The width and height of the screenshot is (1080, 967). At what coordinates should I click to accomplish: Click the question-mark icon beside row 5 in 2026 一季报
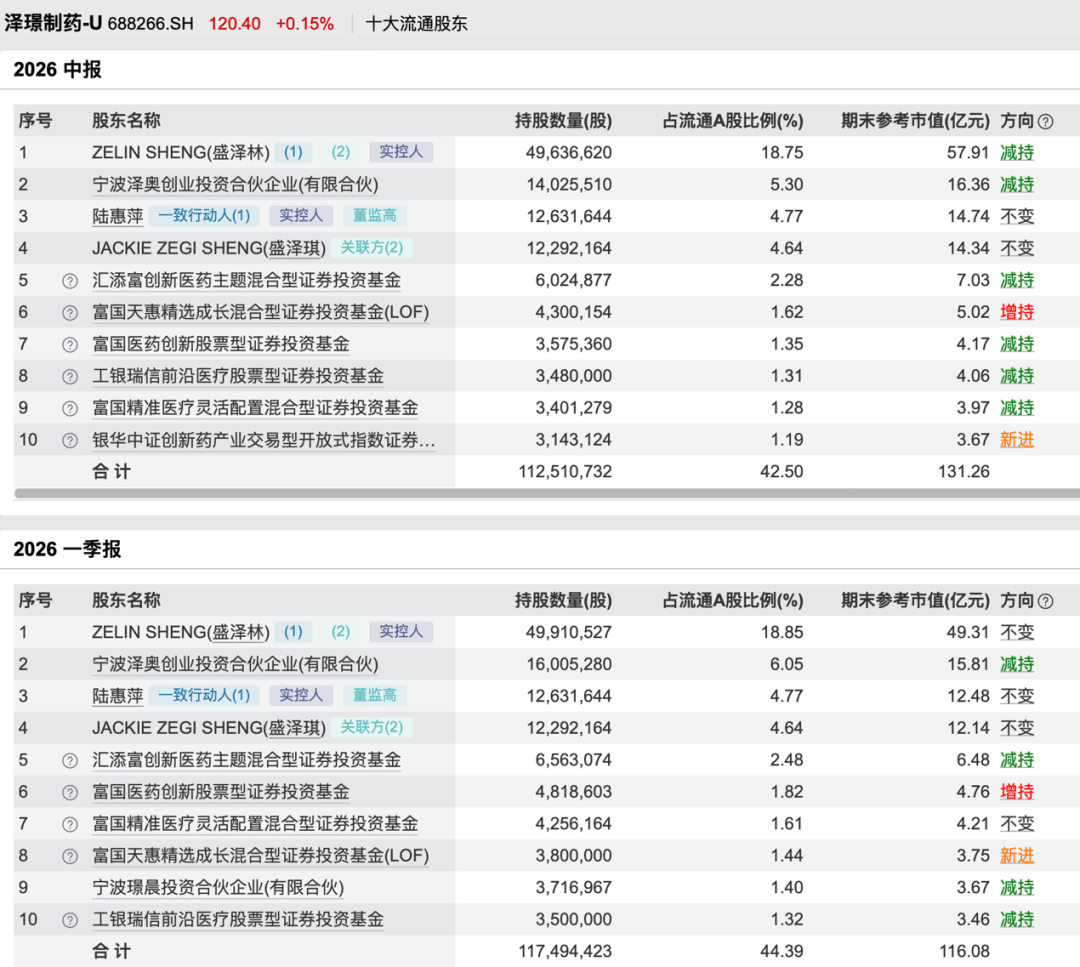[x=70, y=760]
